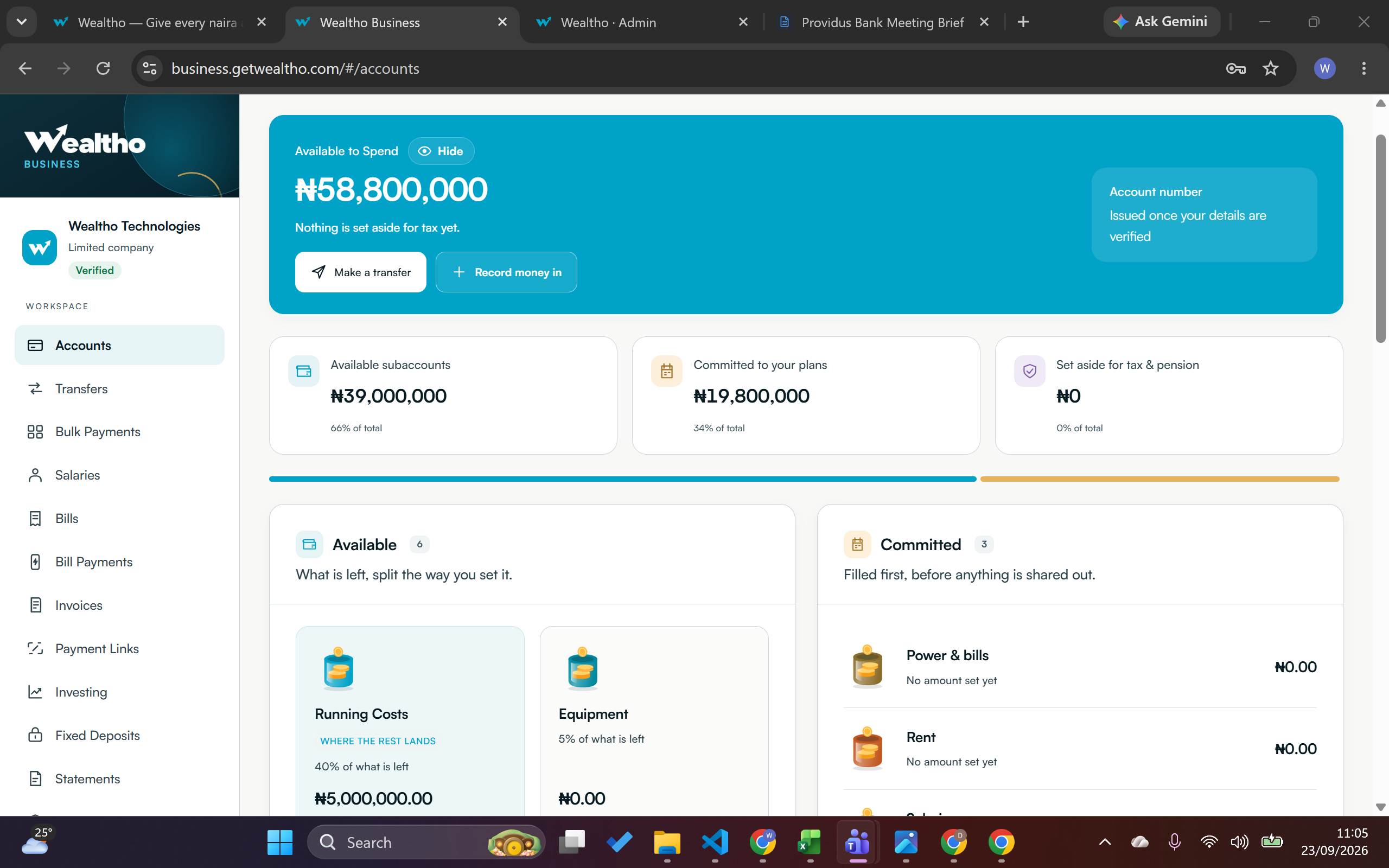Click the Wealtho Technologies company logo
The width and height of the screenshot is (1389, 868).
pos(40,247)
